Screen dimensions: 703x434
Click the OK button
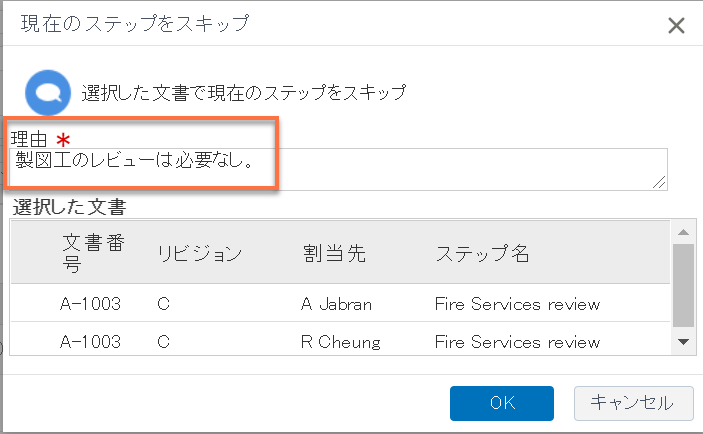point(502,403)
